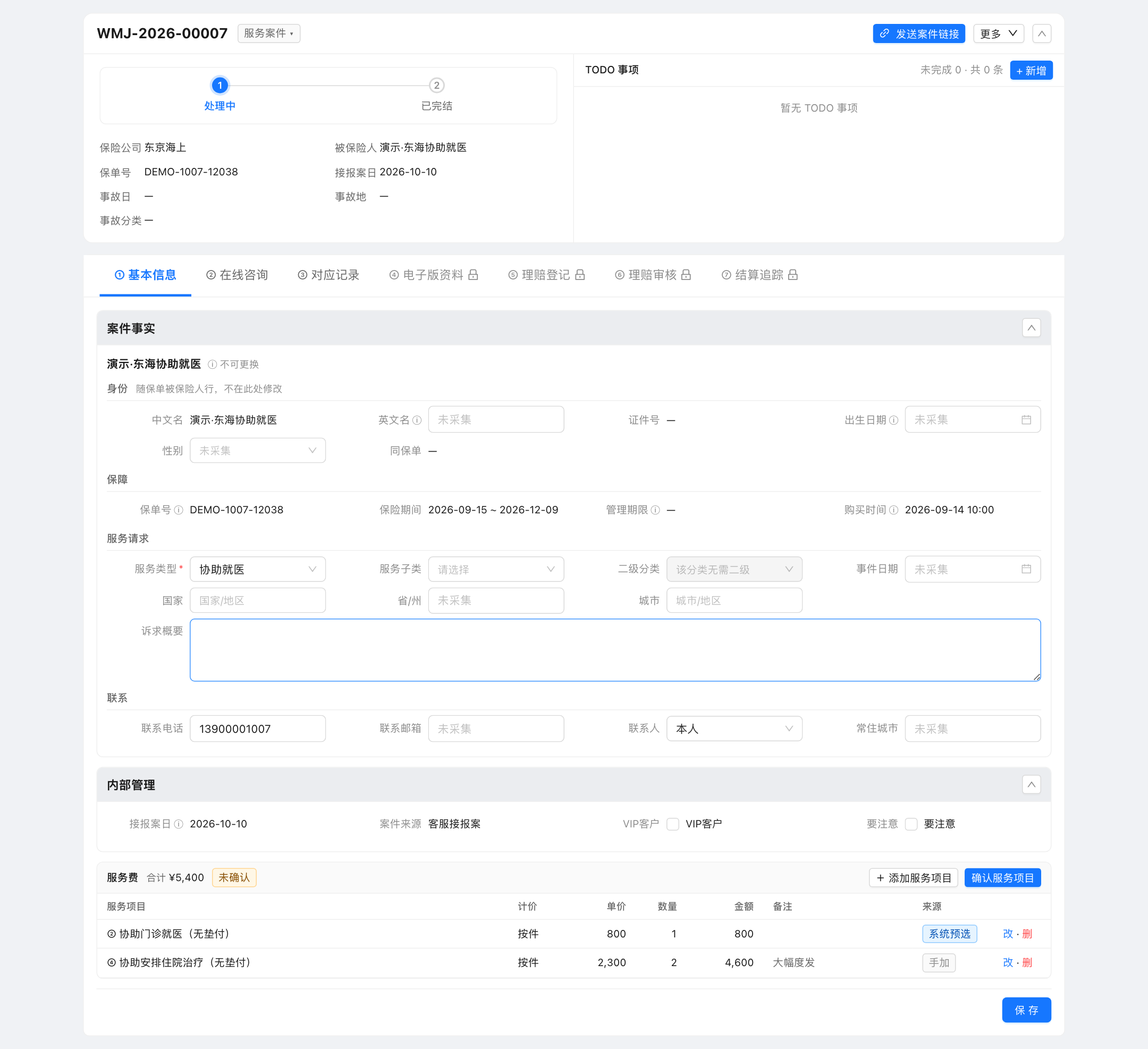Click the info icon beside 保单号 in 保障
This screenshot has height=1049, width=1148.
(x=178, y=510)
